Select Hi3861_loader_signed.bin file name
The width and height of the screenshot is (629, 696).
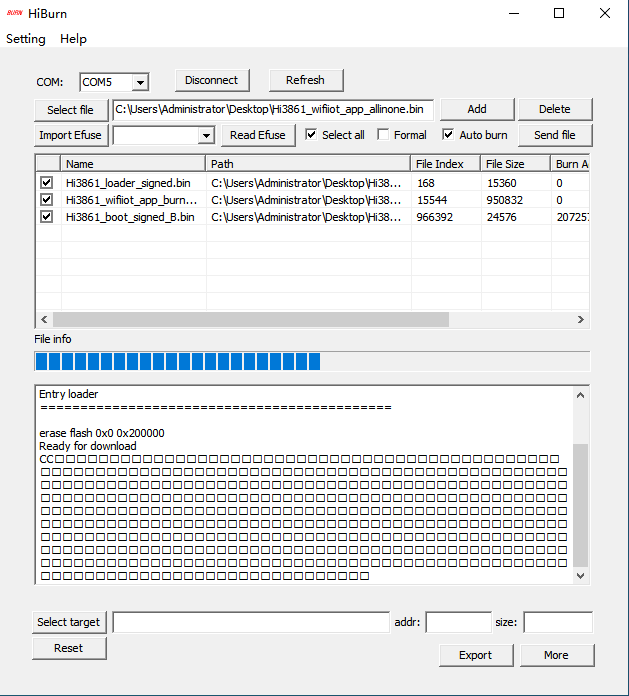pyautogui.click(x=128, y=183)
